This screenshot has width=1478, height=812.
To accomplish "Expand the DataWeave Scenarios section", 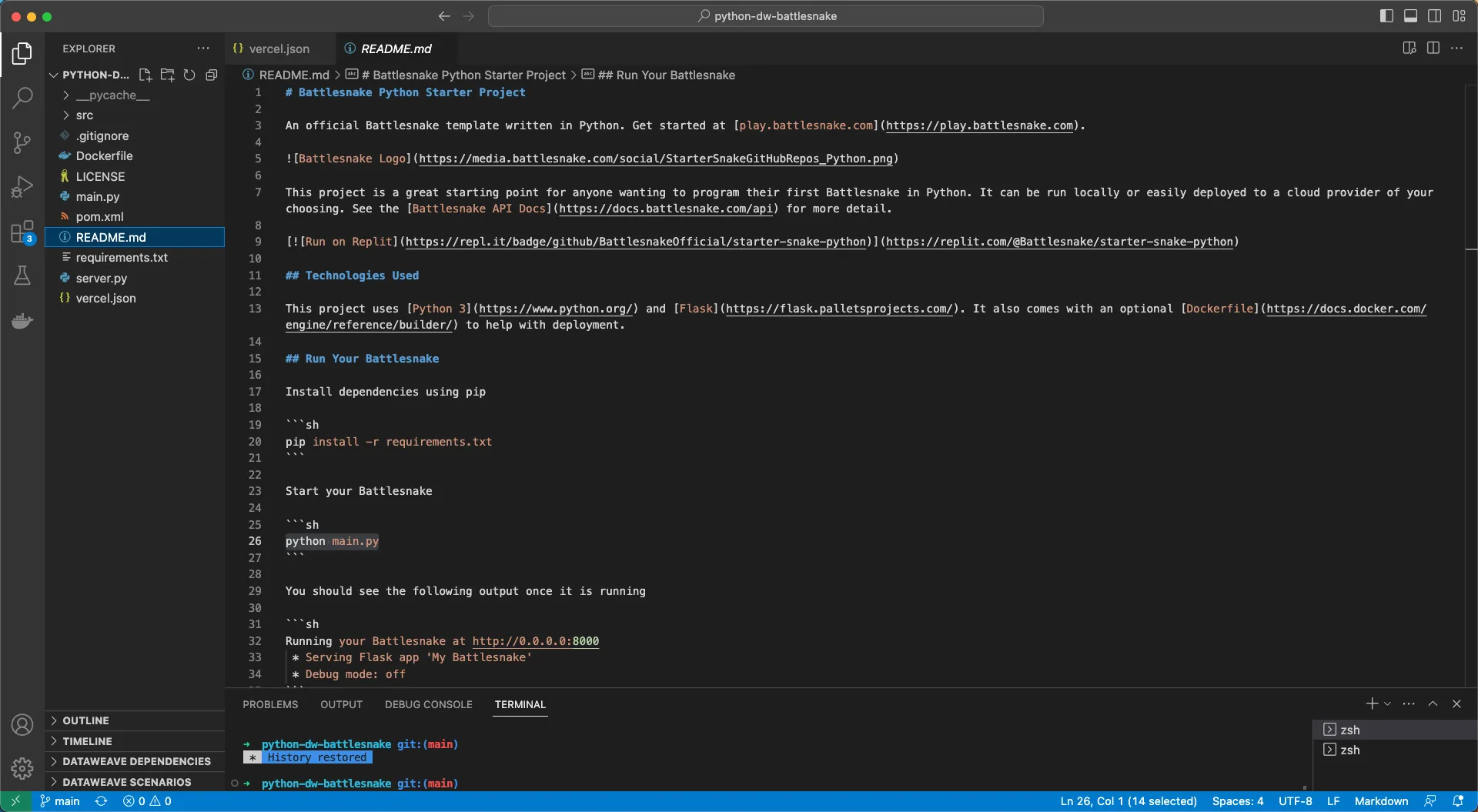I will (135, 782).
